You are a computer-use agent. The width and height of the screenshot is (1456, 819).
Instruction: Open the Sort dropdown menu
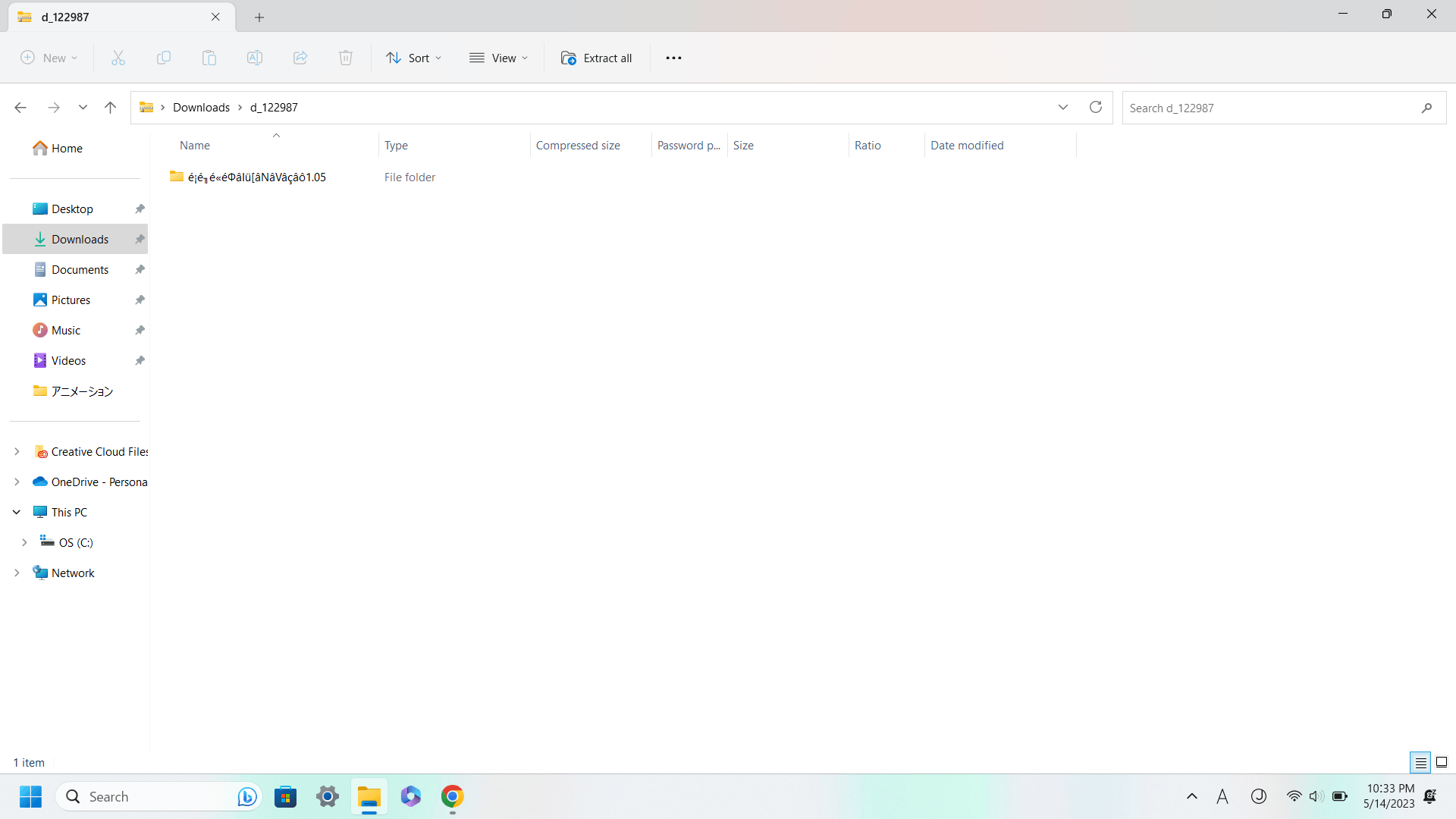coord(413,58)
